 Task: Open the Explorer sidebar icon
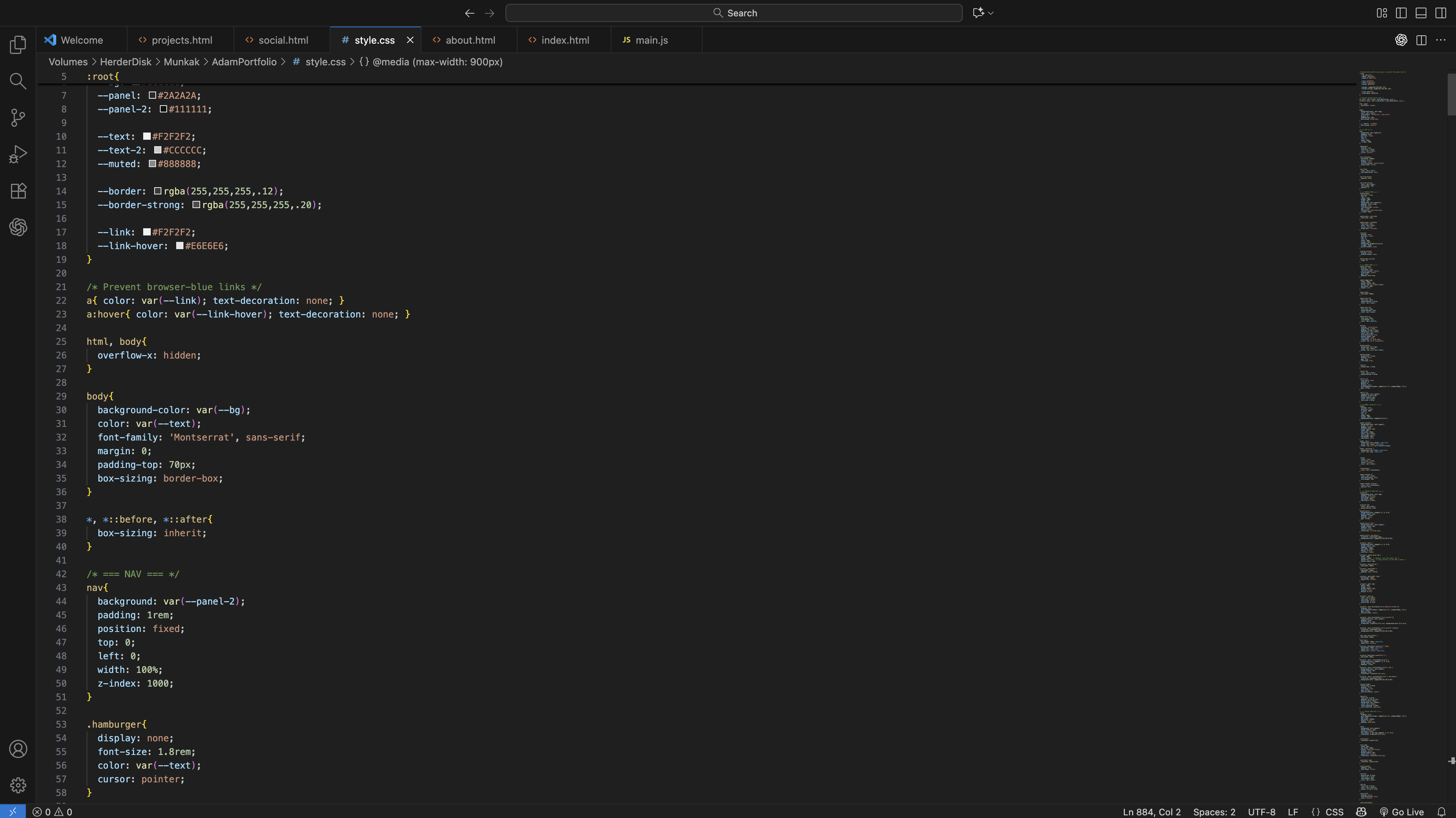tap(18, 45)
